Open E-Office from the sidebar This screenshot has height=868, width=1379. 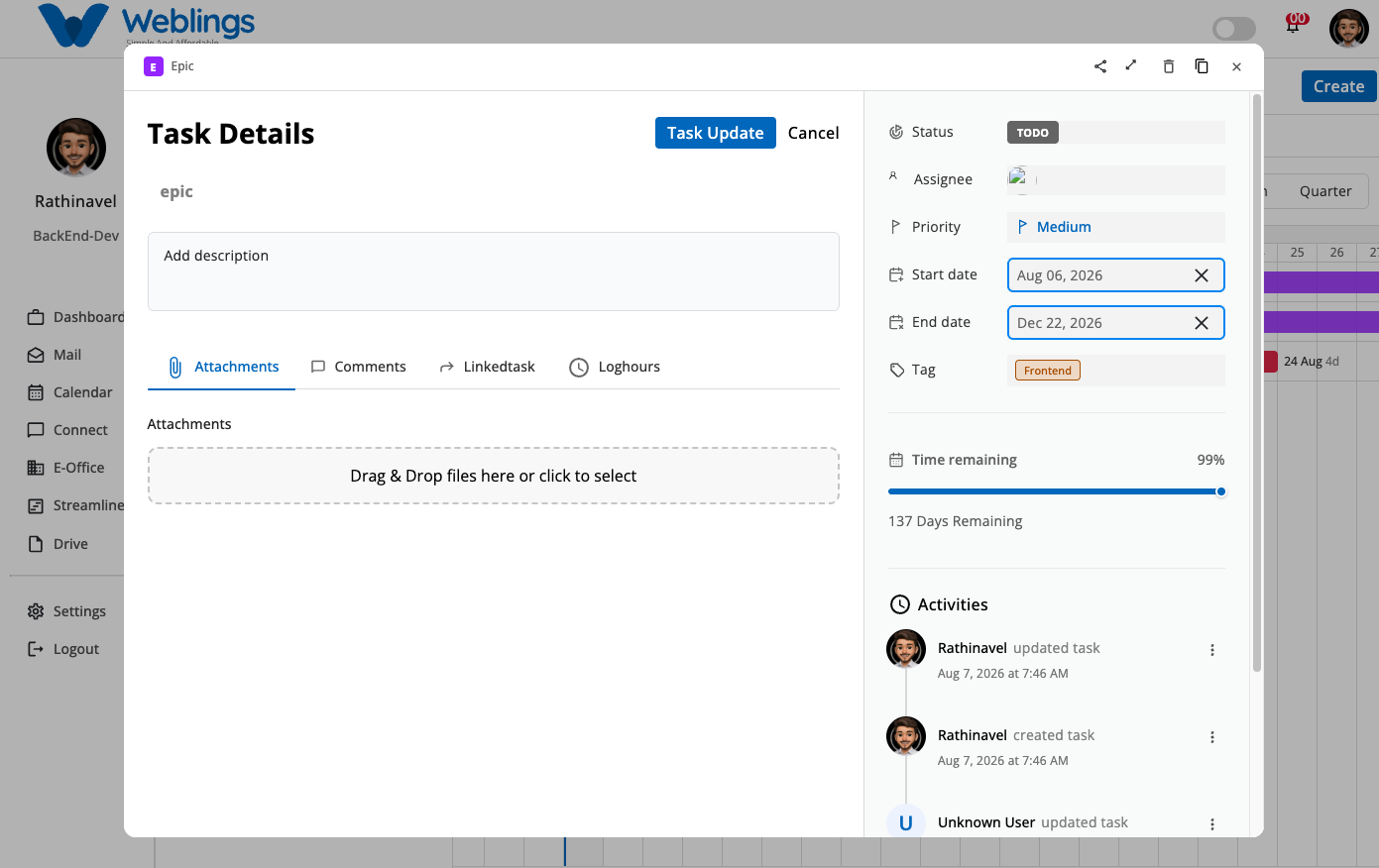click(x=65, y=468)
